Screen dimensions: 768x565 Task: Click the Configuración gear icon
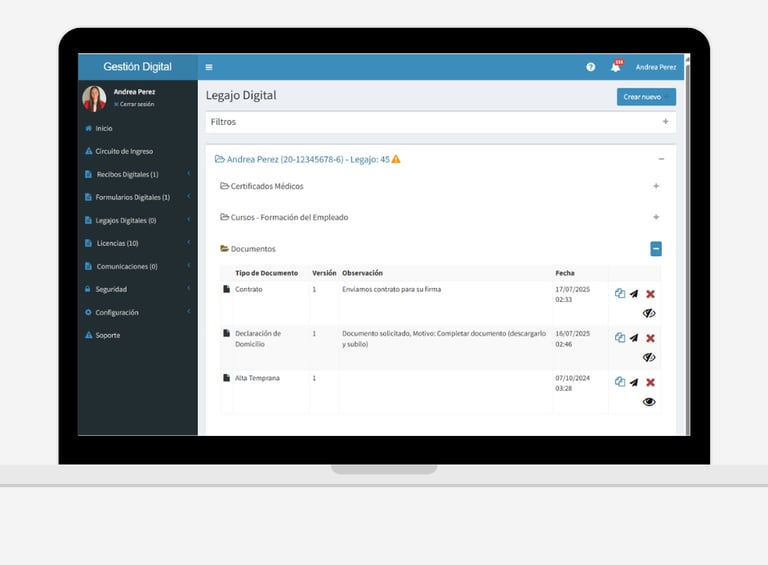point(88,312)
